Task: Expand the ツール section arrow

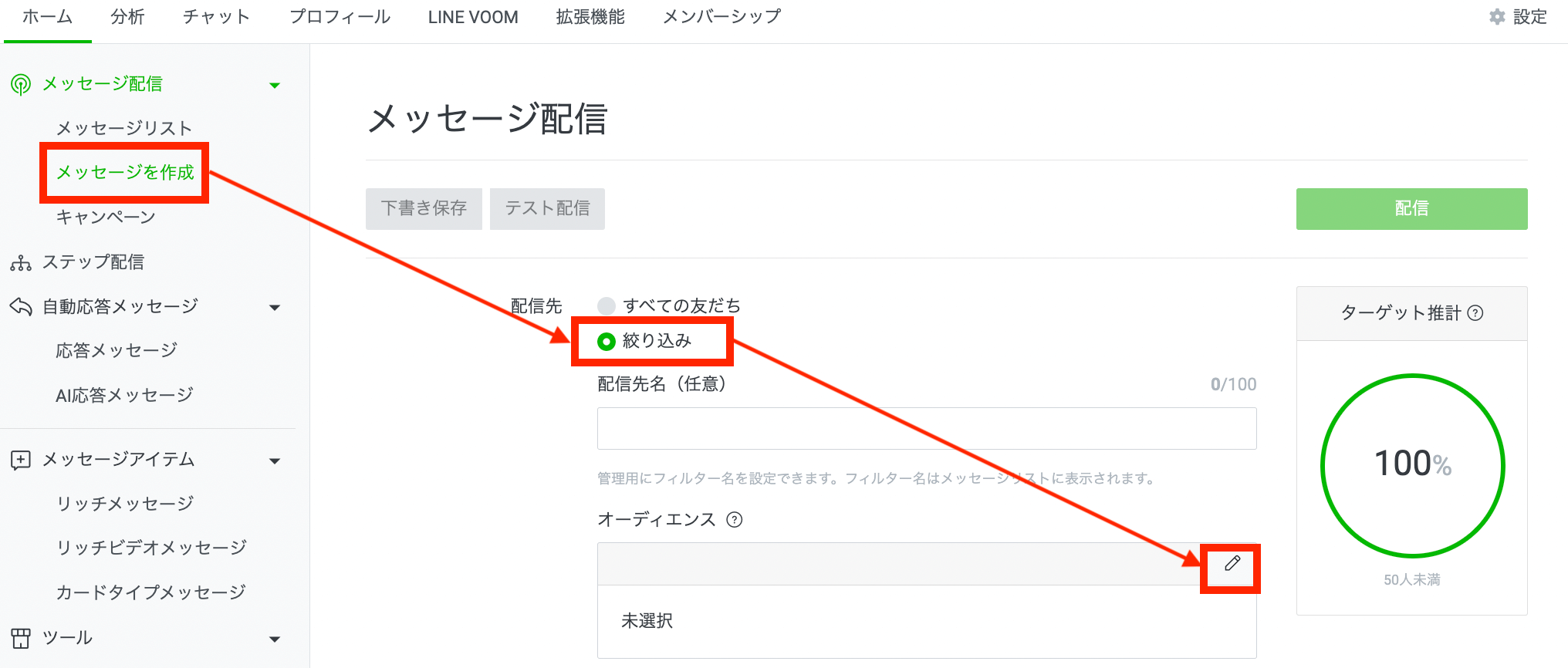Action: click(x=275, y=639)
